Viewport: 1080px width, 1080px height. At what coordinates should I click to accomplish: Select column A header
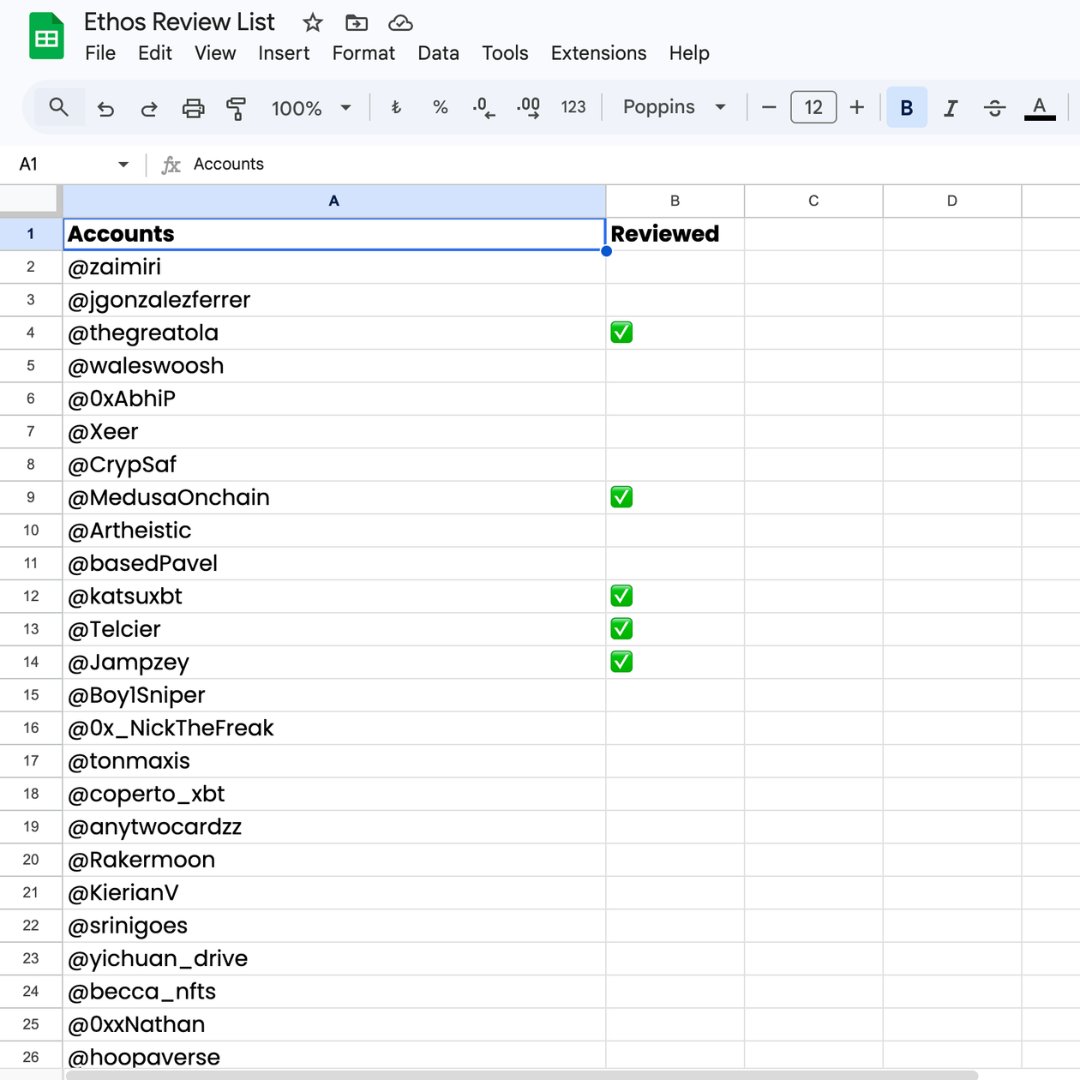pos(334,200)
